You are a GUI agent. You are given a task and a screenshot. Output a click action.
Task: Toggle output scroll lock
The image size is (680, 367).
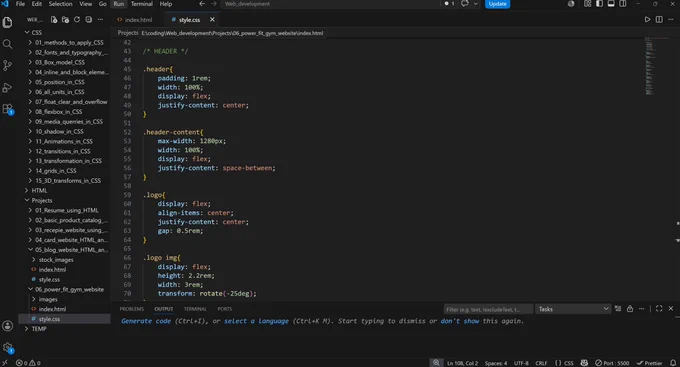pos(630,308)
